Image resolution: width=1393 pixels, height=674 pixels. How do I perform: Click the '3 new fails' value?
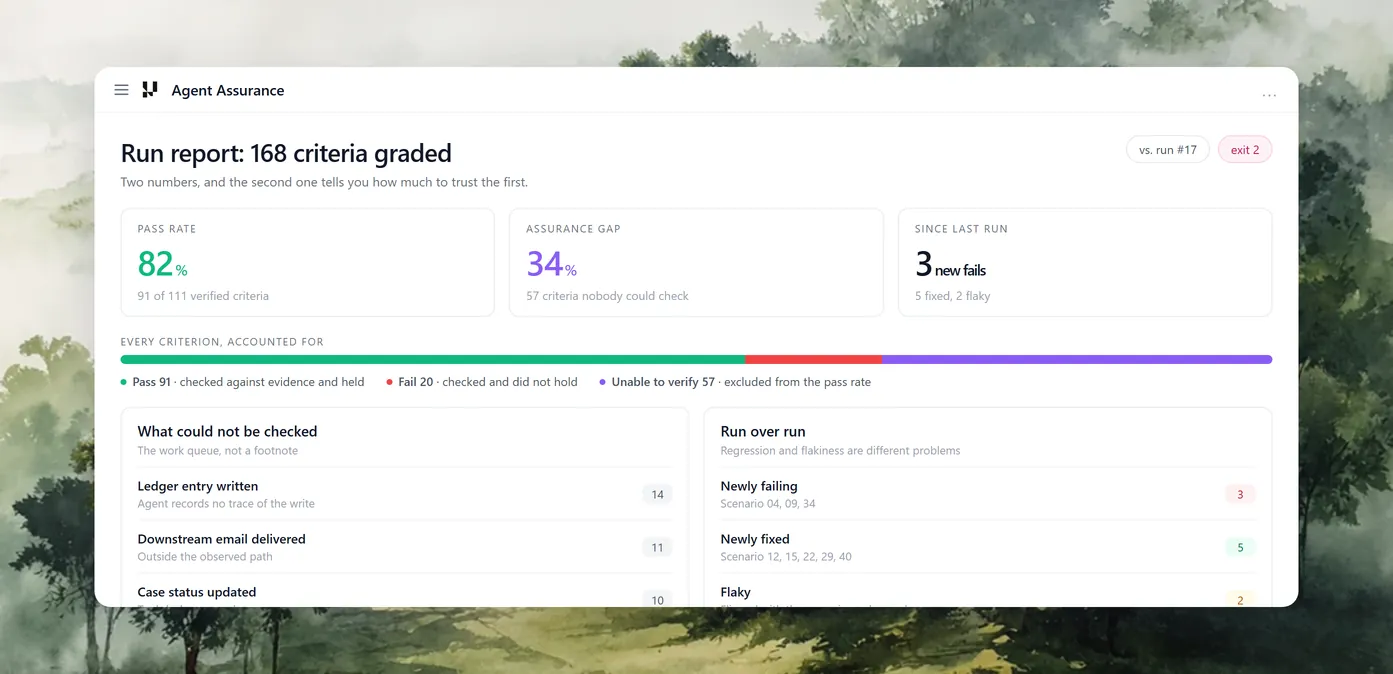(950, 264)
